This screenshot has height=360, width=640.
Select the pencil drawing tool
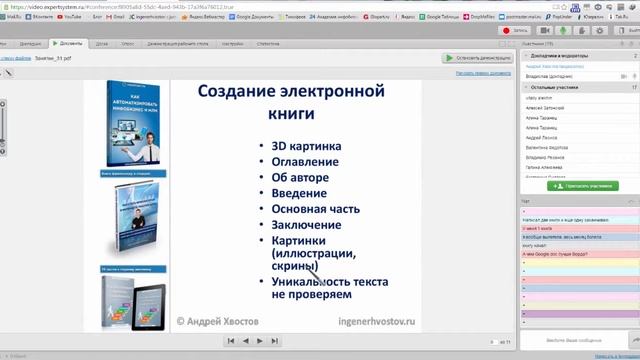pos(8,73)
